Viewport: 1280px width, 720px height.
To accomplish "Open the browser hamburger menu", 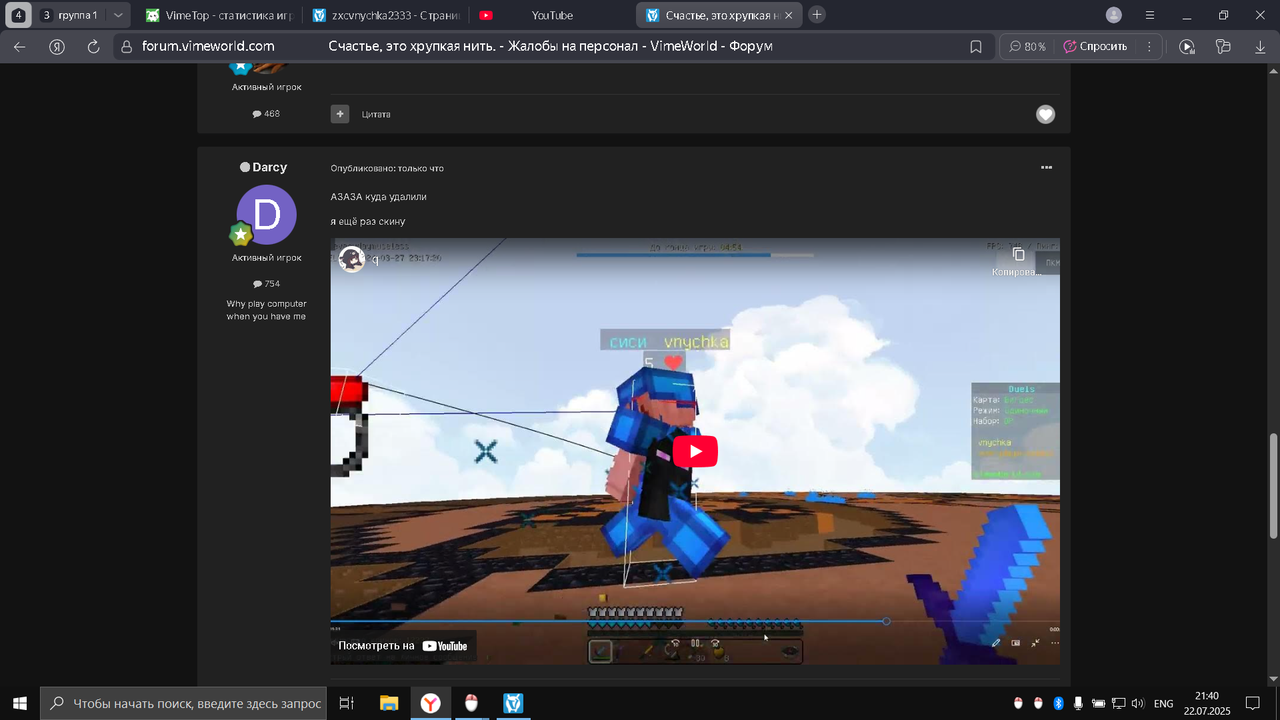I will point(1150,15).
